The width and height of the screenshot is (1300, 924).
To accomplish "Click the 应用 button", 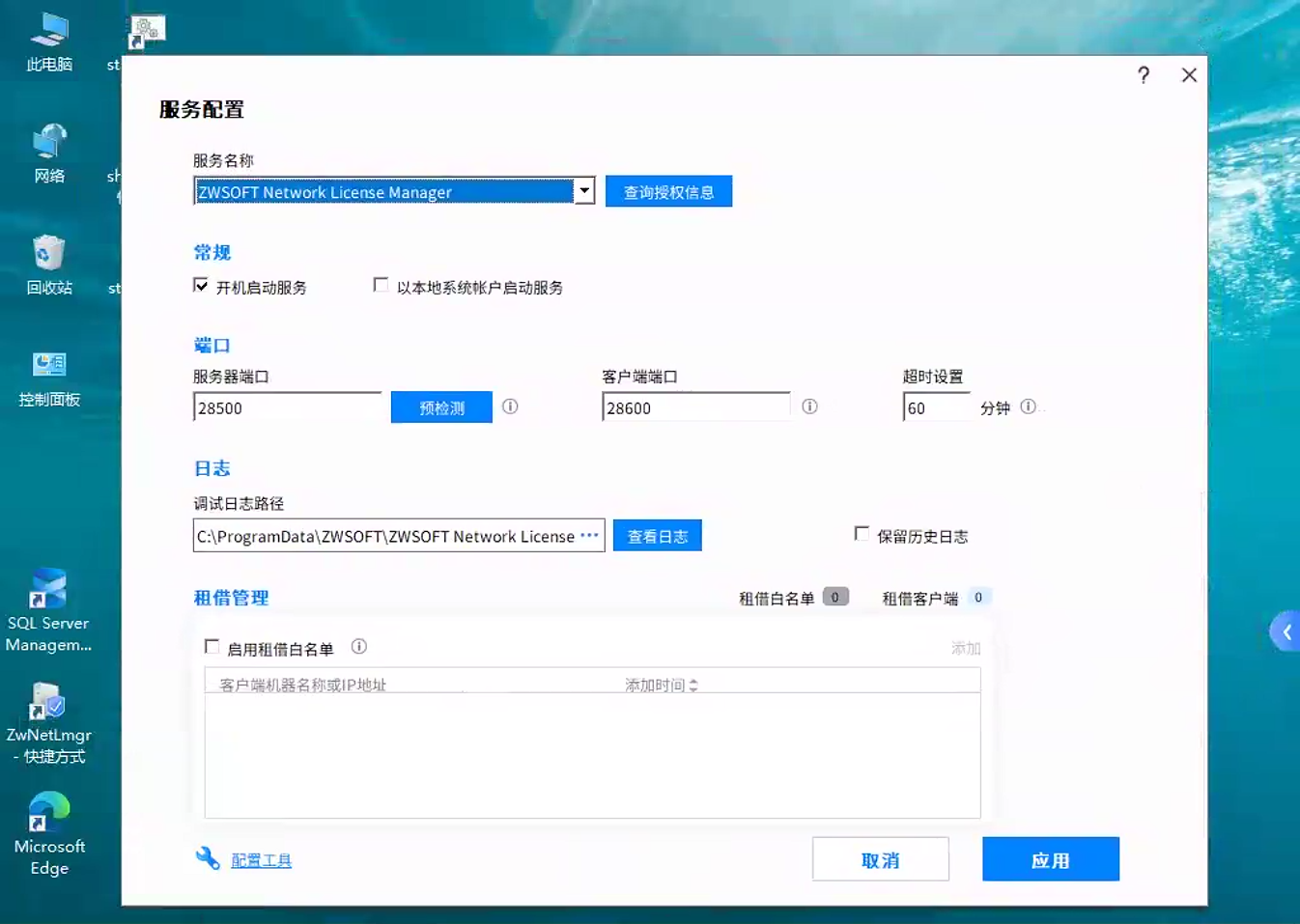I will point(1051,859).
